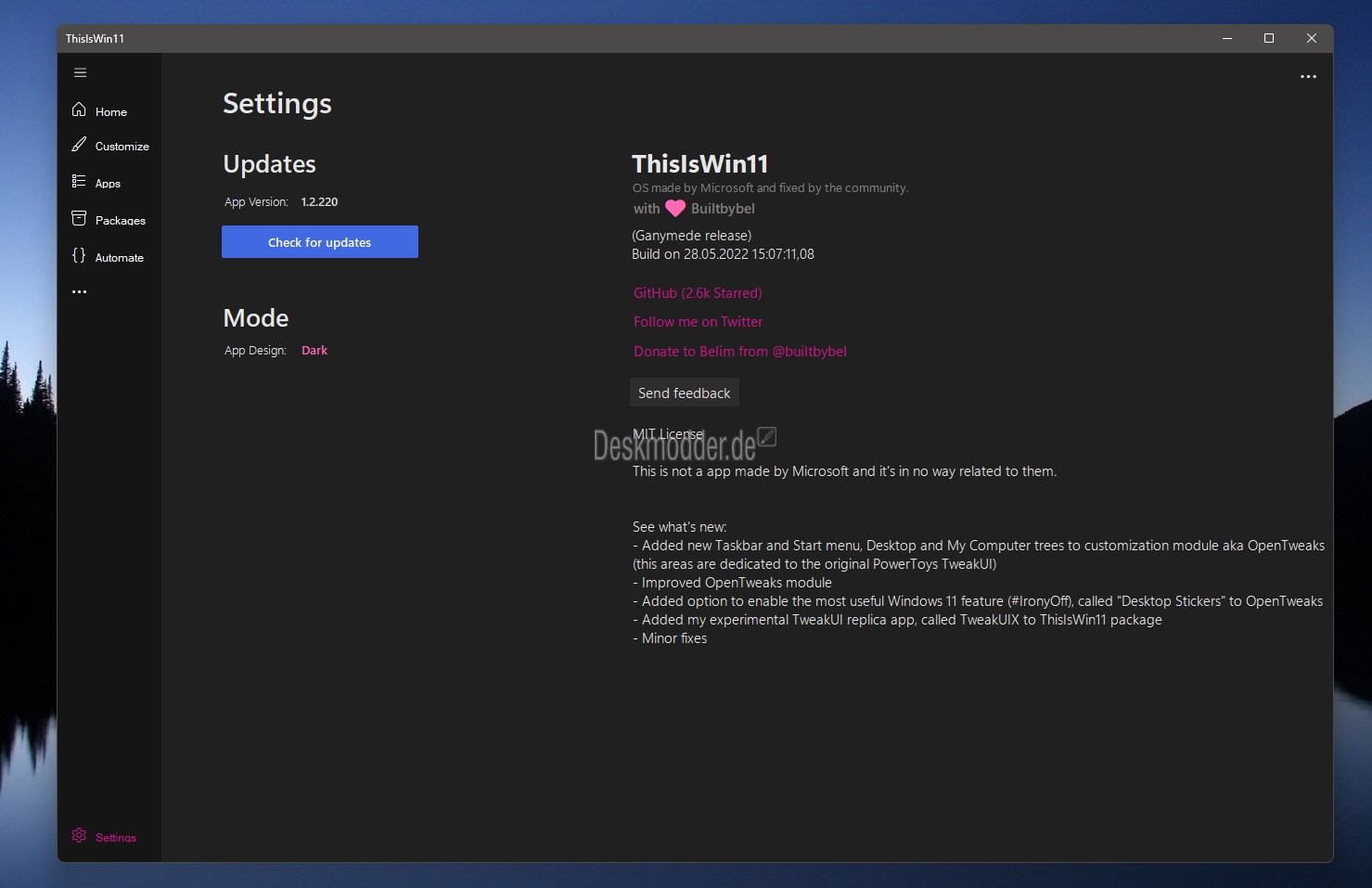Click the "Improved OpenTweaks module" changelog line
The width and height of the screenshot is (1372, 888).
pos(732,583)
